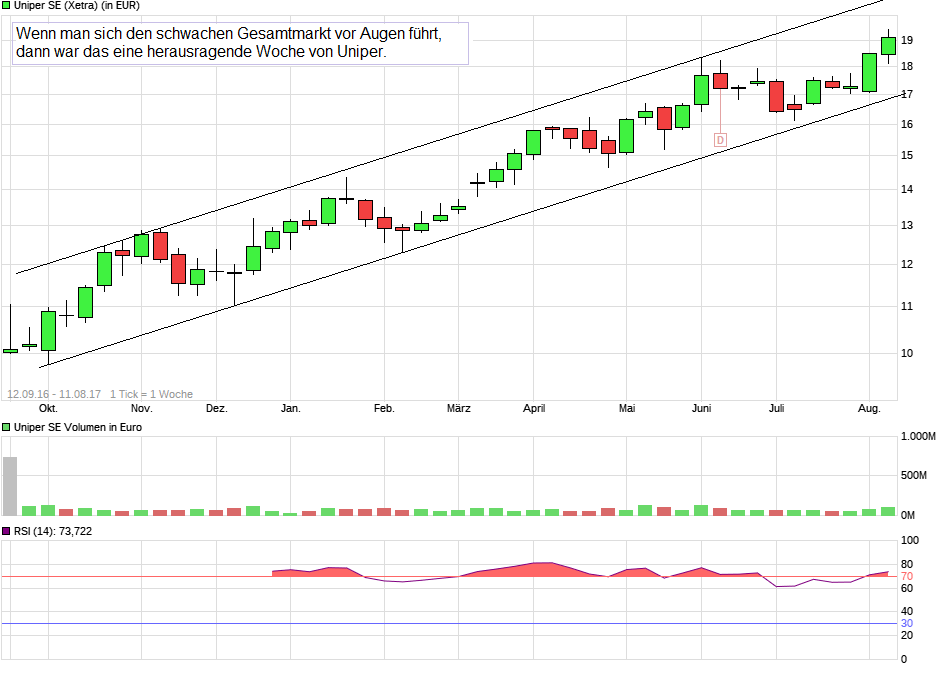The width and height of the screenshot is (941, 674).
Task: Click the purple RSI legend square
Action: click(6, 531)
